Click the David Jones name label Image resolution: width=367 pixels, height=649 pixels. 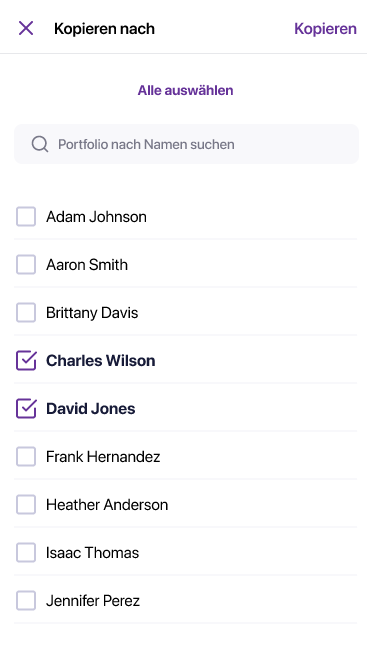point(91,409)
